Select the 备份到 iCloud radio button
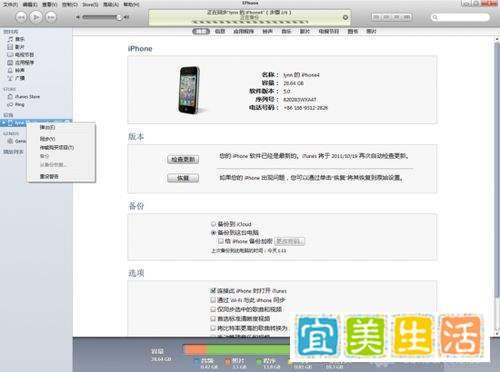 click(213, 224)
